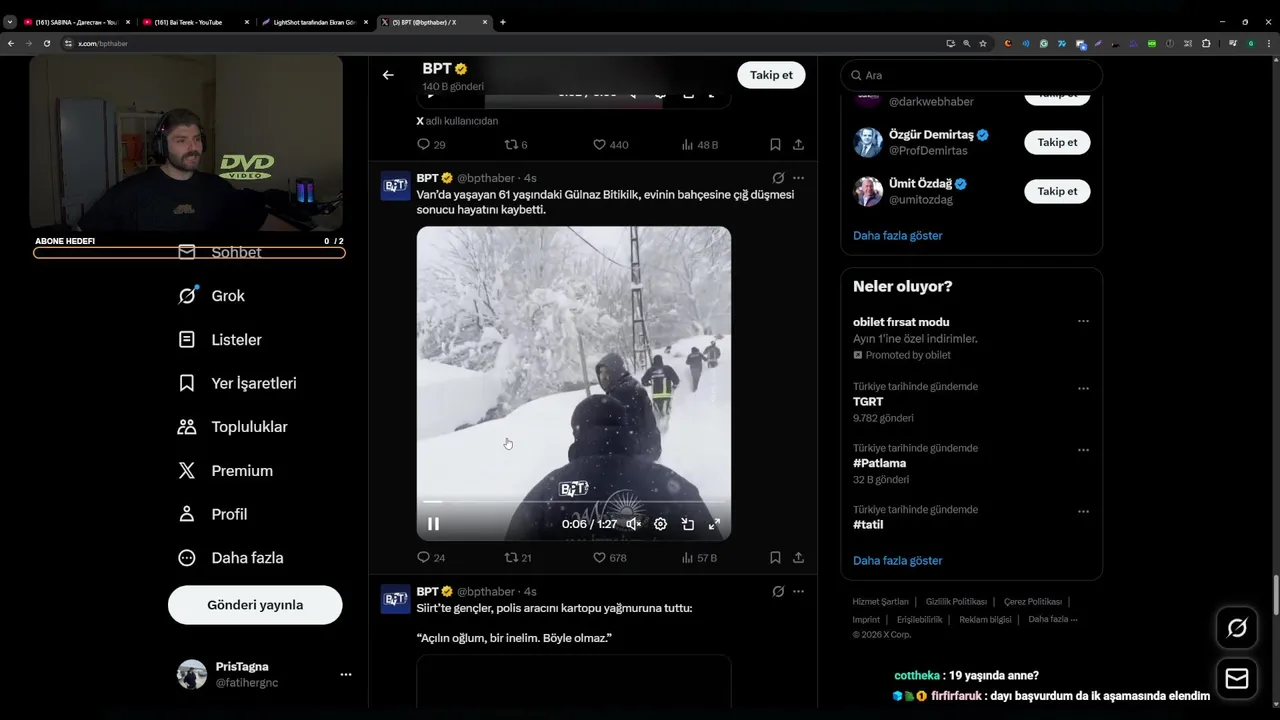Image resolution: width=1280 pixels, height=720 pixels.
Task: Open Topluluklar communities page
Action: click(x=232, y=427)
